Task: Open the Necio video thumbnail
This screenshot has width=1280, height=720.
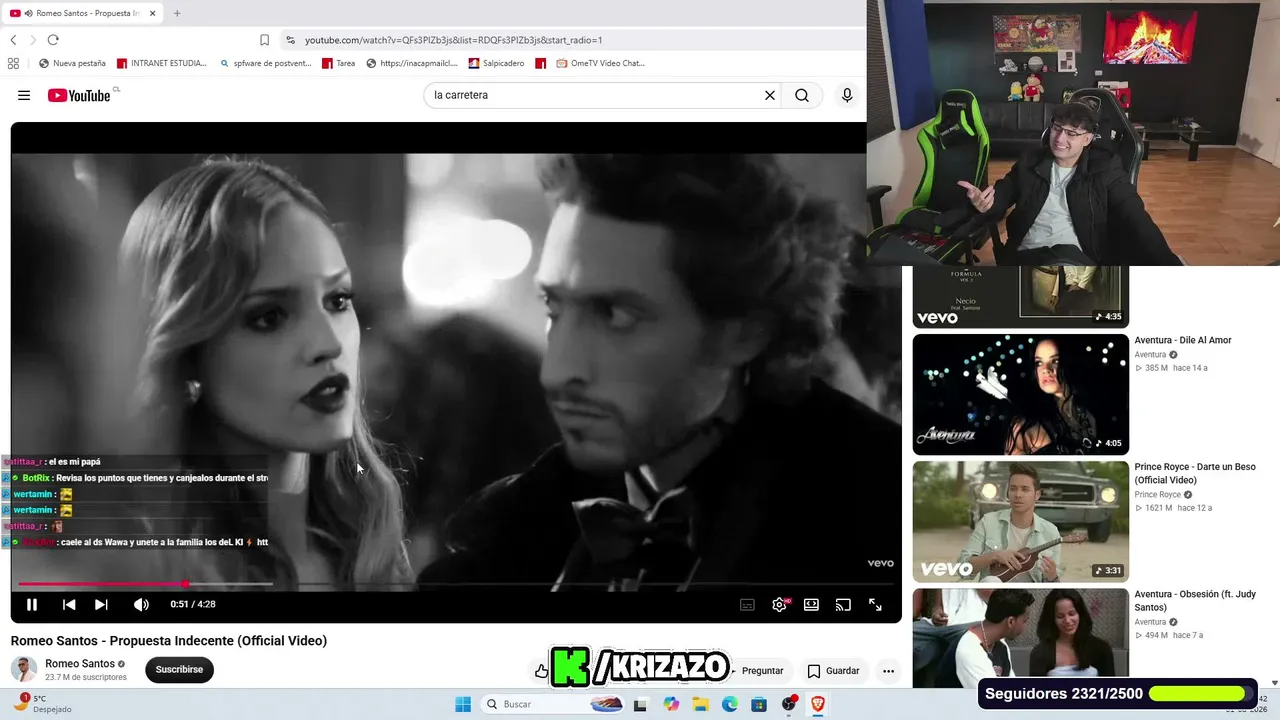Action: click(x=1020, y=297)
